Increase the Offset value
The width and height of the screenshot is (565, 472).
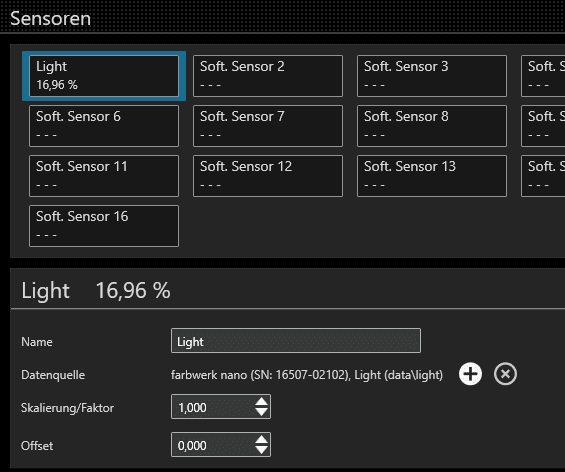(261, 439)
